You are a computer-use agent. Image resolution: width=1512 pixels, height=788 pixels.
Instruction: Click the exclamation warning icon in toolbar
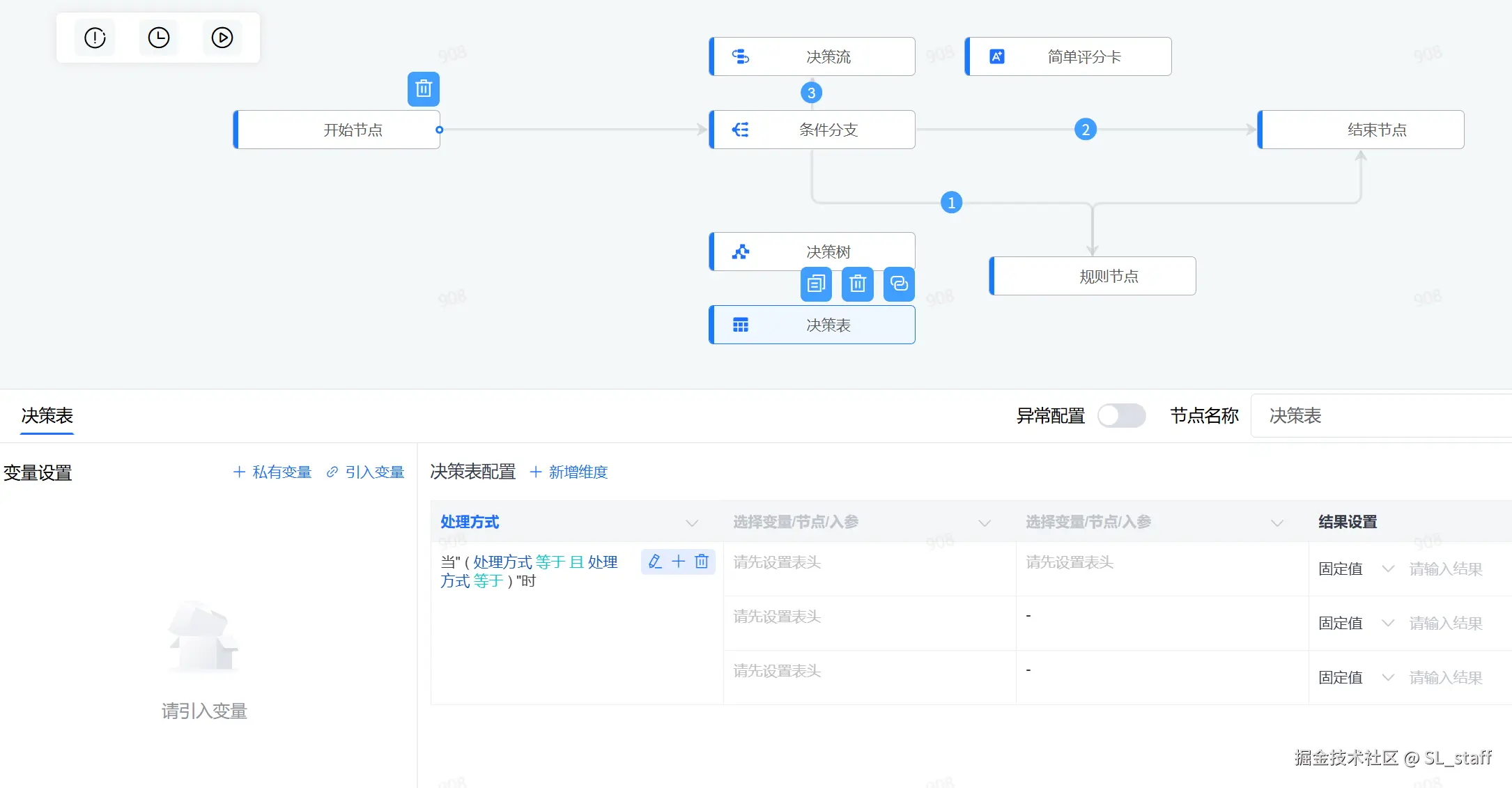(95, 38)
